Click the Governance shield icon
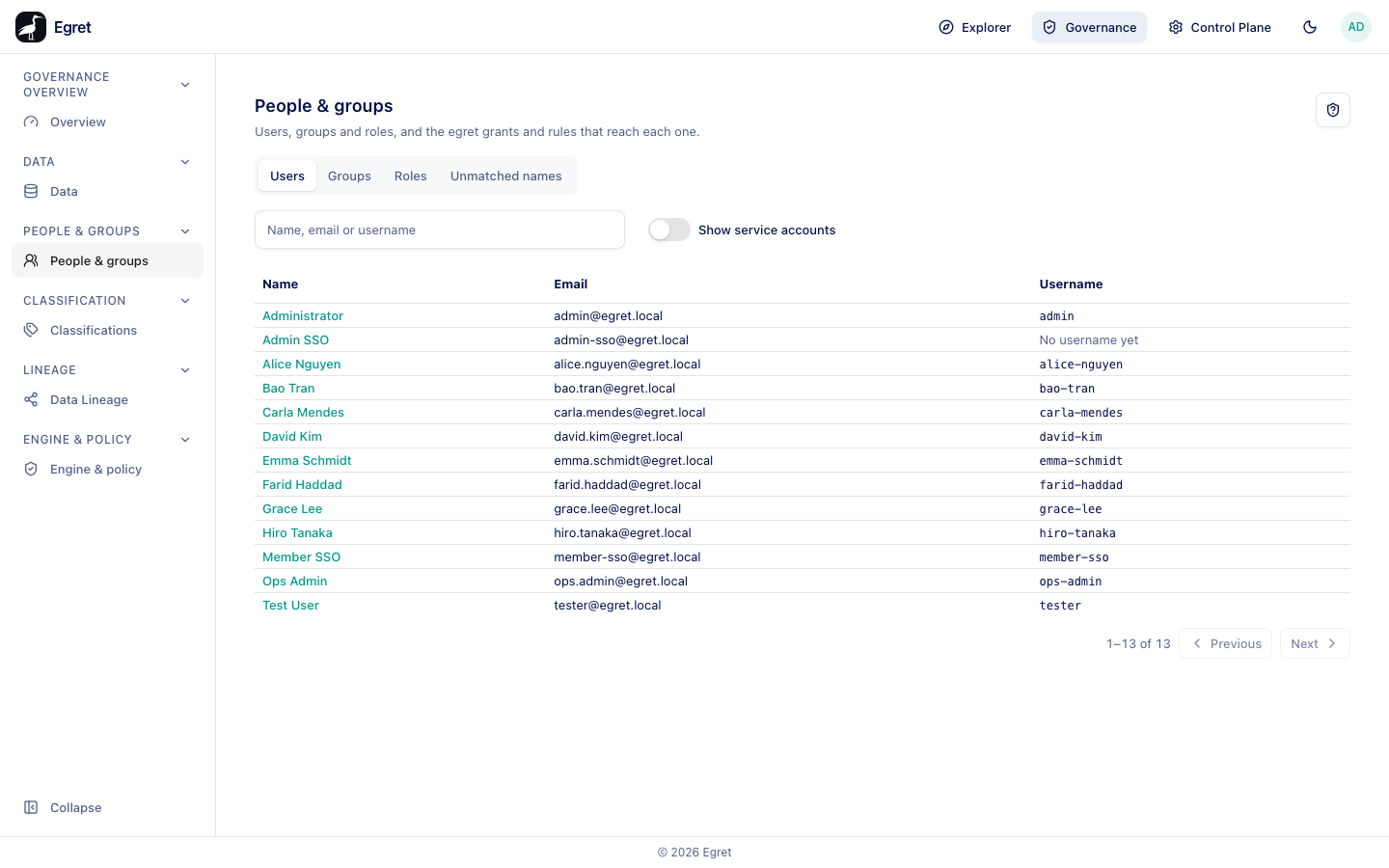Viewport: 1389px width, 868px height. (1049, 27)
